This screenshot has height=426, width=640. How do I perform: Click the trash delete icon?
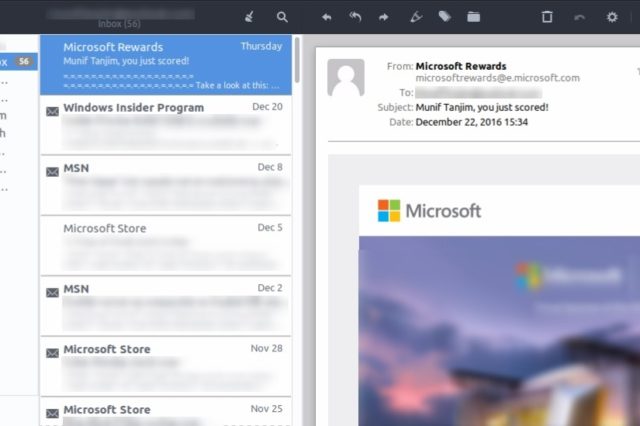point(547,17)
